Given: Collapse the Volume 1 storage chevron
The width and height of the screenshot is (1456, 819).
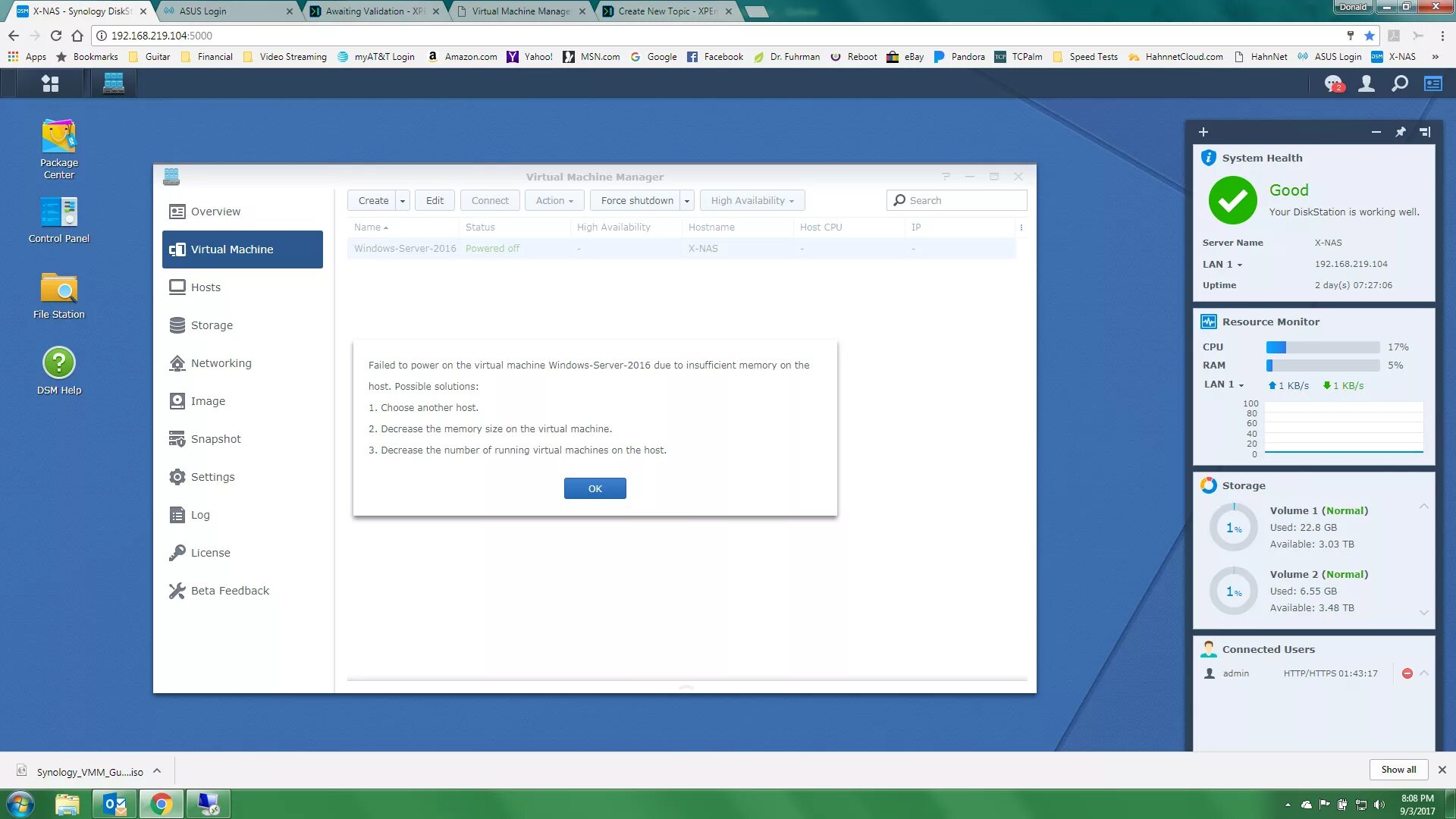Looking at the screenshot, I should (x=1423, y=506).
